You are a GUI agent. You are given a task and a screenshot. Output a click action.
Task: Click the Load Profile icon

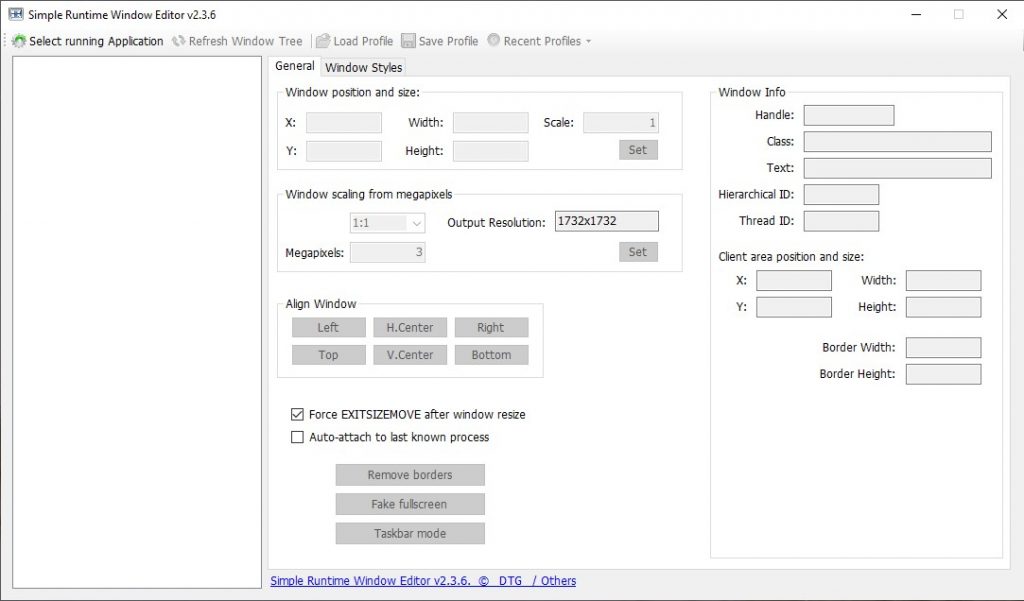click(x=323, y=41)
